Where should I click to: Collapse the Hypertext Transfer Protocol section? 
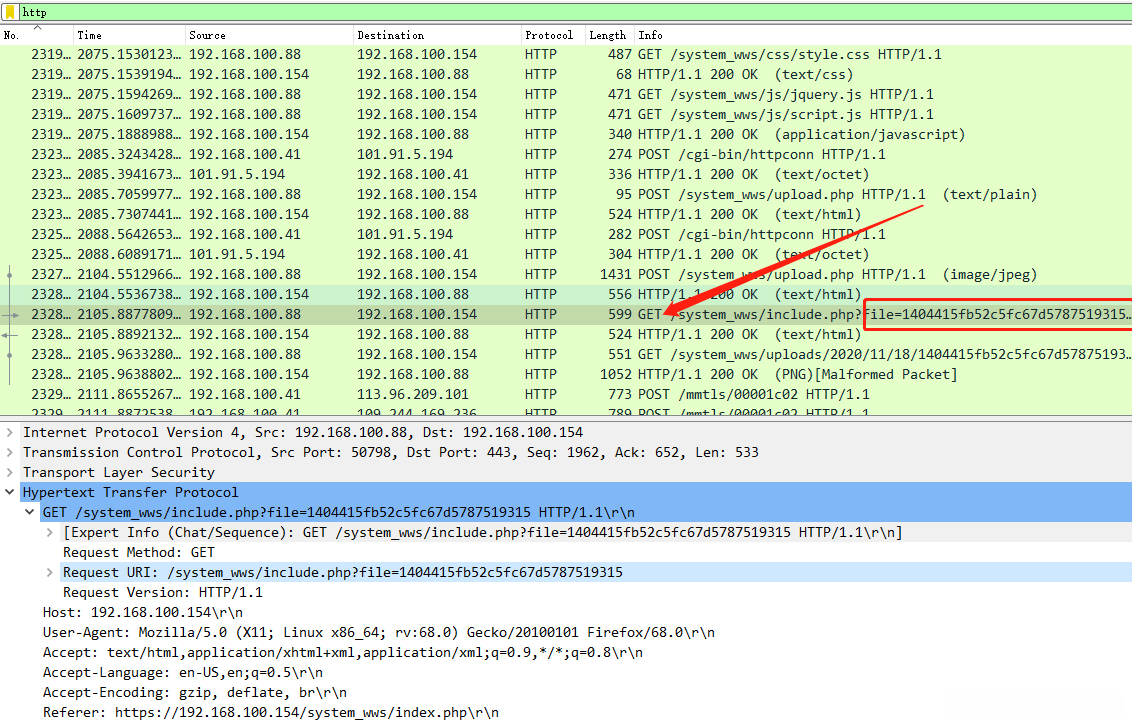pos(9,492)
